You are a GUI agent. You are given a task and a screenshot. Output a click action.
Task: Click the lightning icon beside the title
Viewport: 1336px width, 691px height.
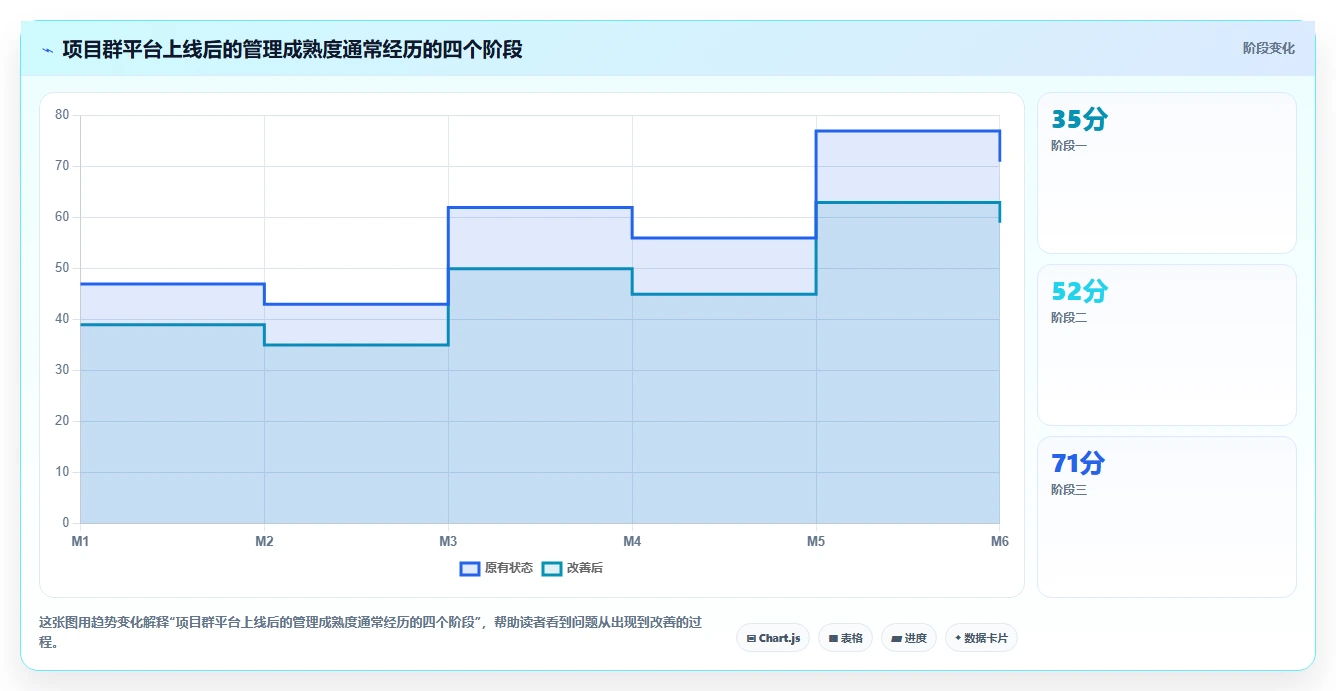[x=47, y=50]
